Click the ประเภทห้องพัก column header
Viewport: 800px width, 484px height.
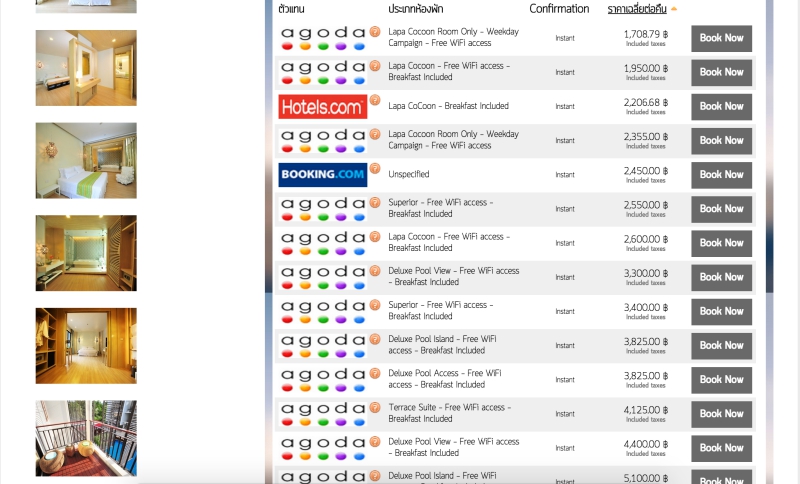click(x=415, y=9)
